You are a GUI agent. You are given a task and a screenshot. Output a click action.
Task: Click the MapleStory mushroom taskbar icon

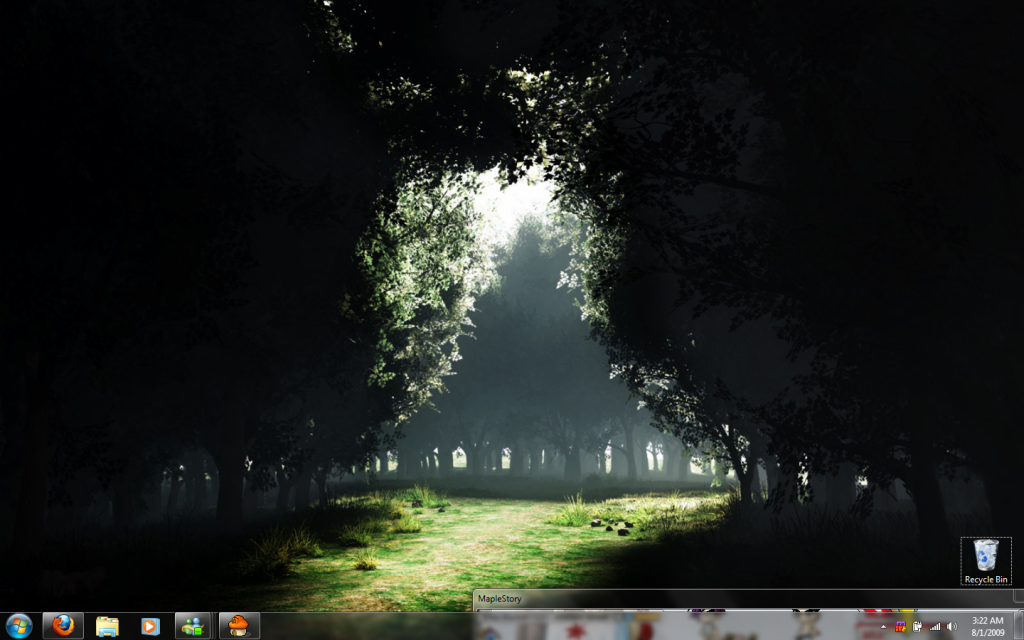tap(238, 626)
